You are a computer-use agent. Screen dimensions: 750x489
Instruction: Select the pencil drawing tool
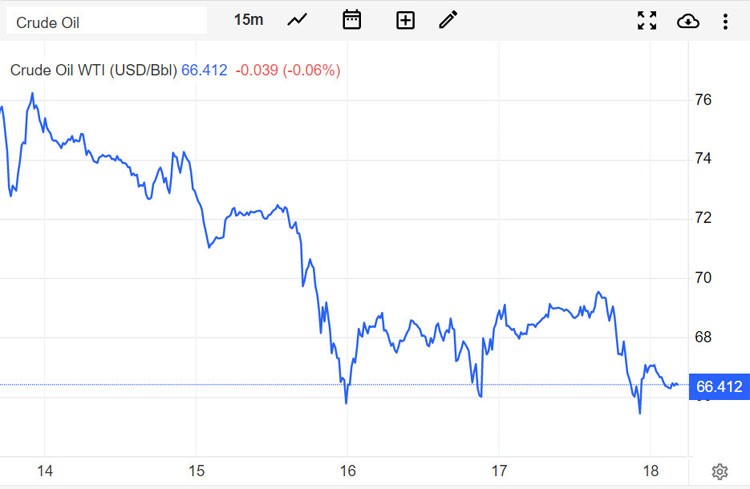pyautogui.click(x=448, y=20)
